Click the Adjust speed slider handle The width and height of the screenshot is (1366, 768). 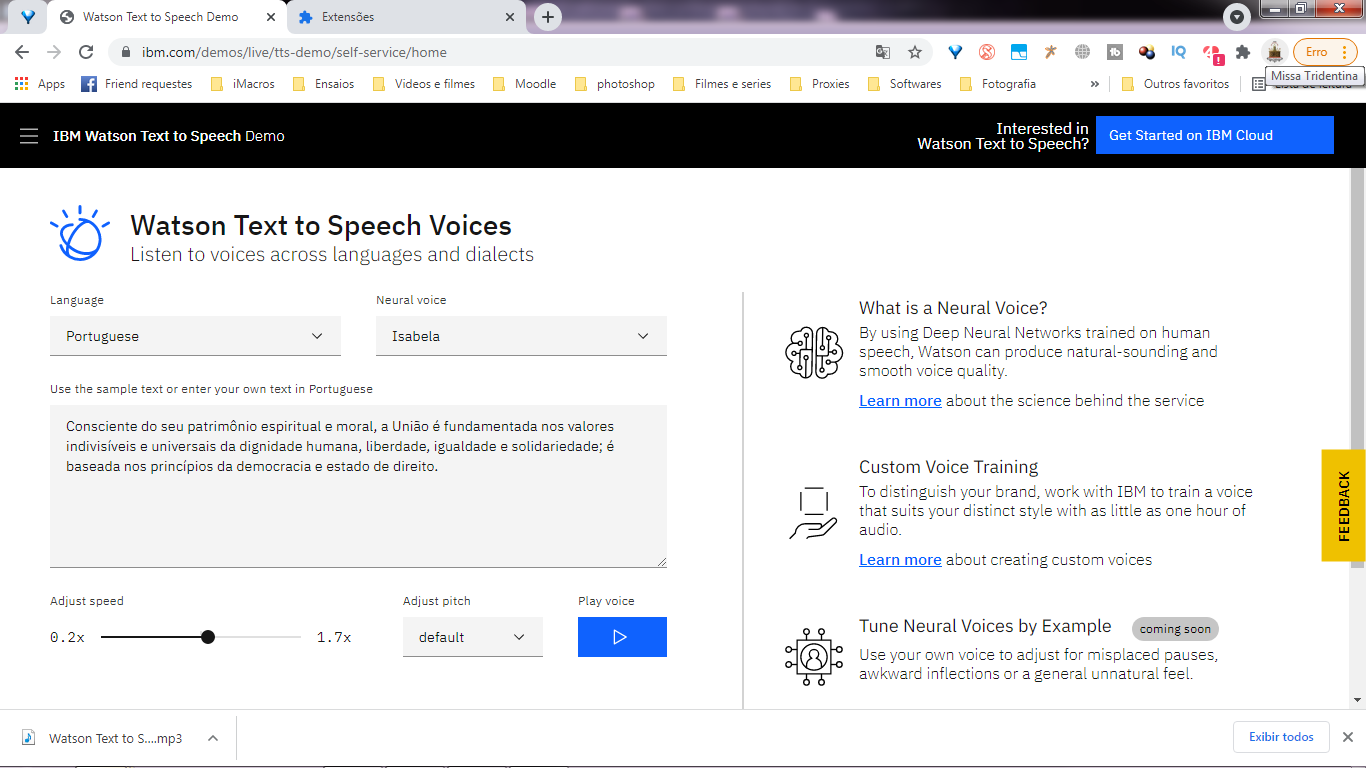tap(208, 637)
